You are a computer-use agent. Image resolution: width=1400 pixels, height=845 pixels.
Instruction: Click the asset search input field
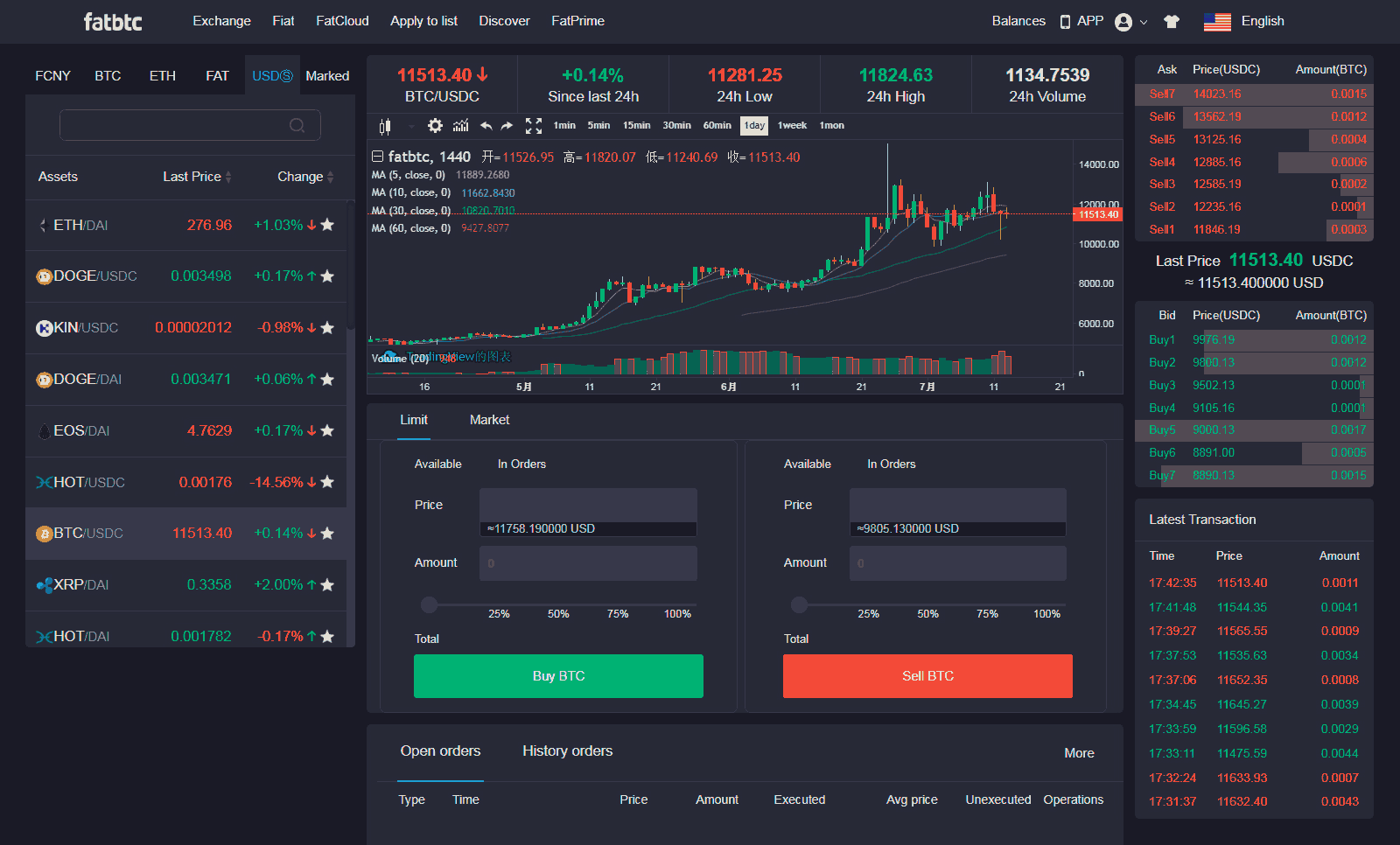point(190,125)
